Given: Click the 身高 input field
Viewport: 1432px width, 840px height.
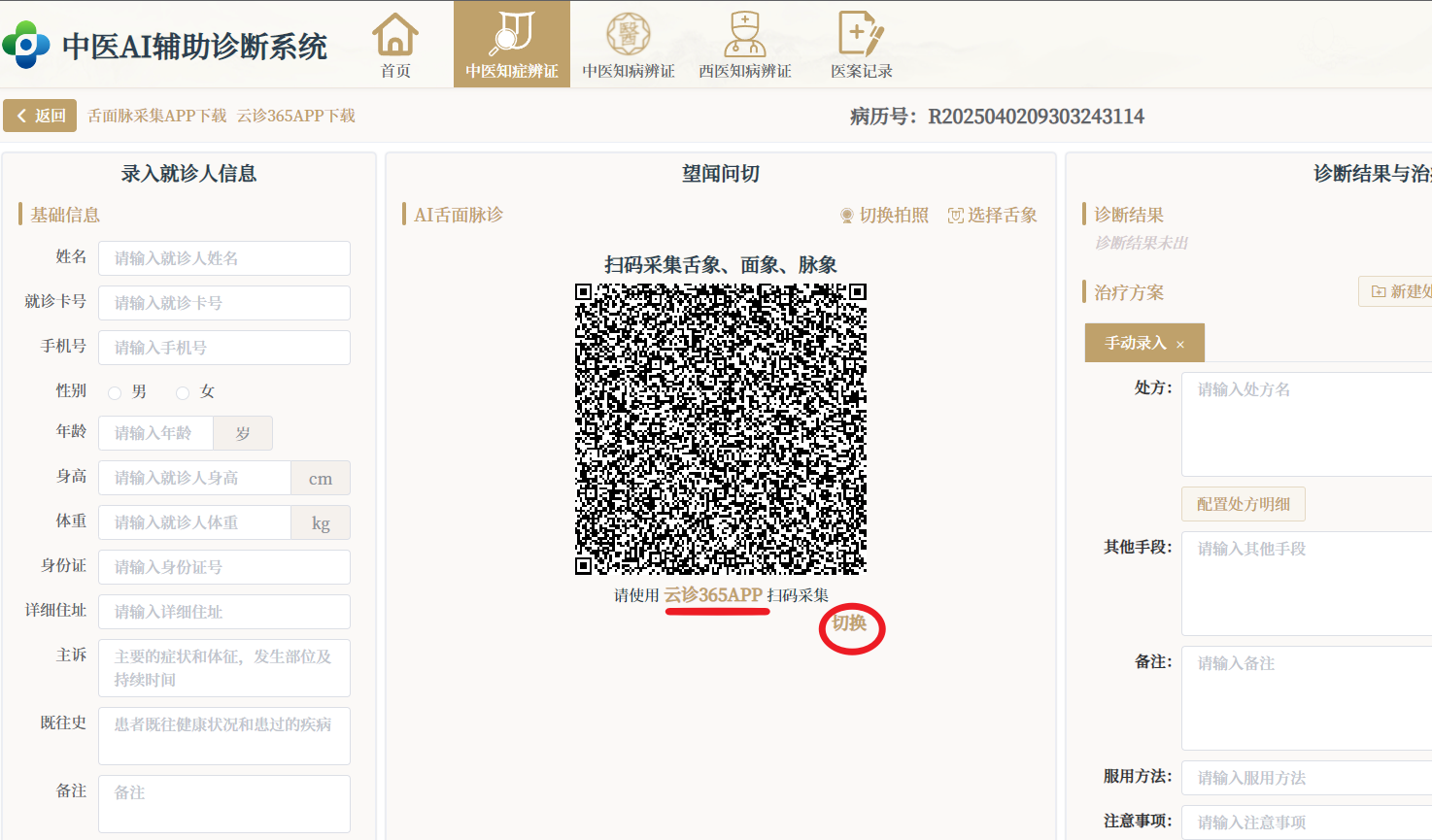Looking at the screenshot, I should point(195,478).
